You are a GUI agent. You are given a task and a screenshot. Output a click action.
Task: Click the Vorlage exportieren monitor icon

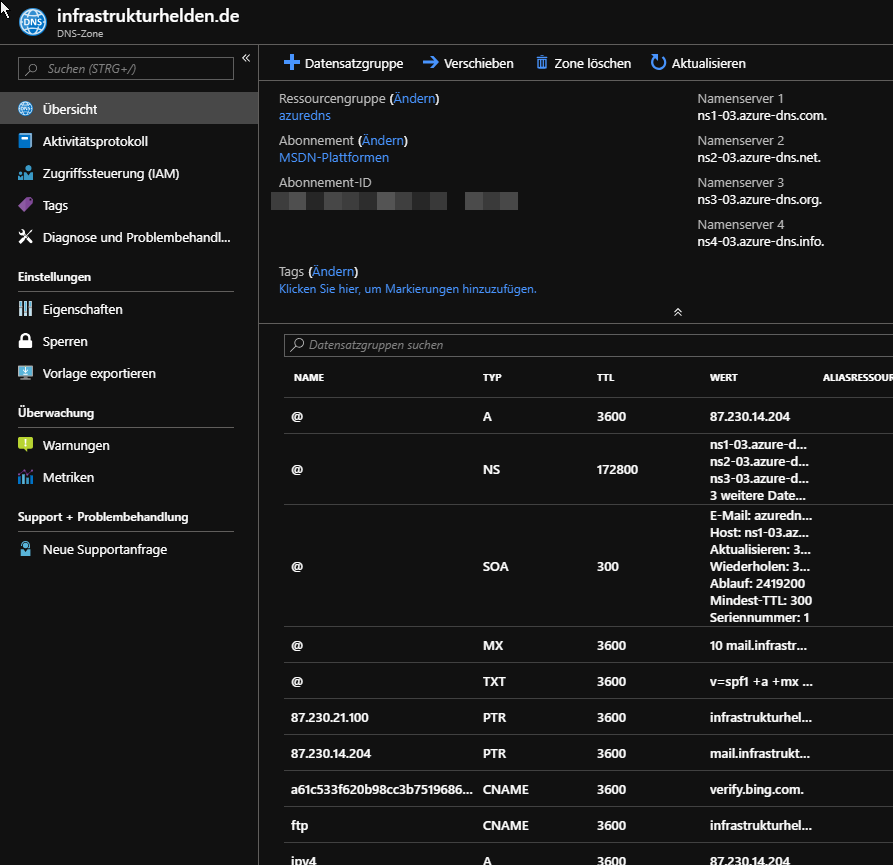click(26, 372)
